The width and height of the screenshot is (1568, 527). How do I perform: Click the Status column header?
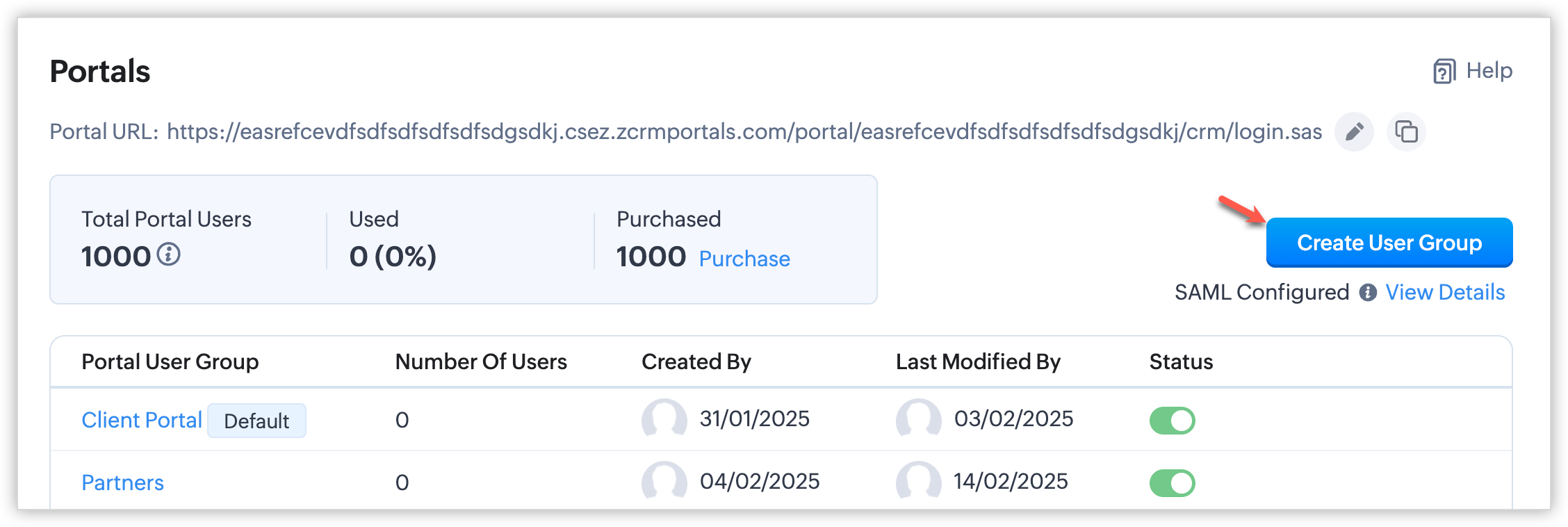(1181, 362)
